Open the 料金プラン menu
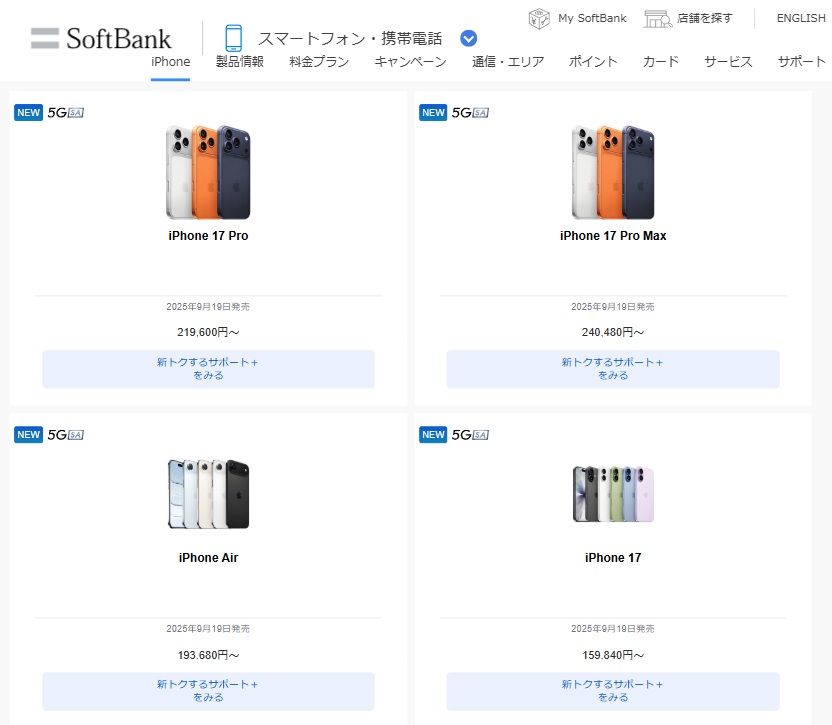This screenshot has height=725, width=832. [319, 62]
